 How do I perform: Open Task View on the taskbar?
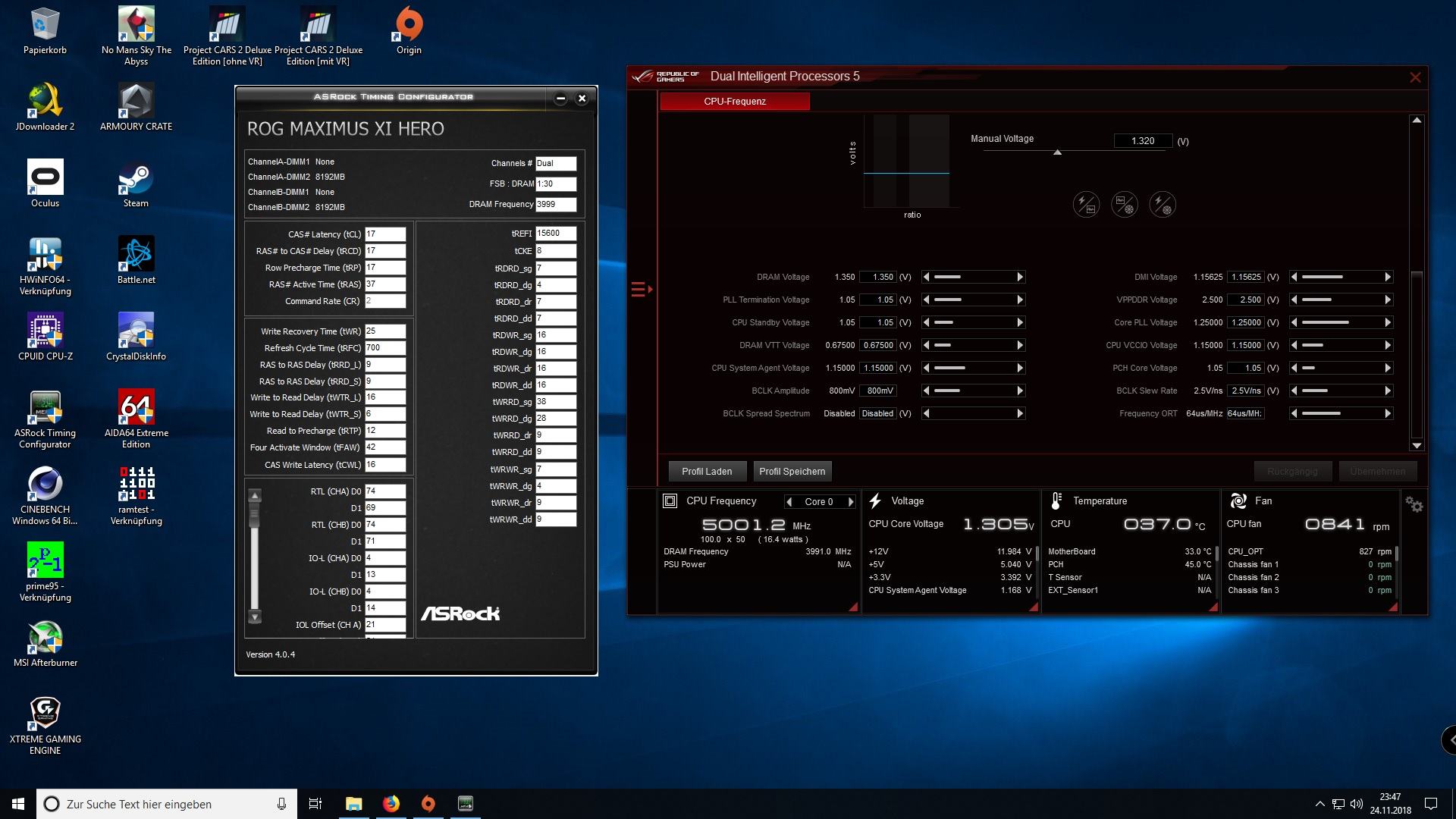[x=315, y=804]
